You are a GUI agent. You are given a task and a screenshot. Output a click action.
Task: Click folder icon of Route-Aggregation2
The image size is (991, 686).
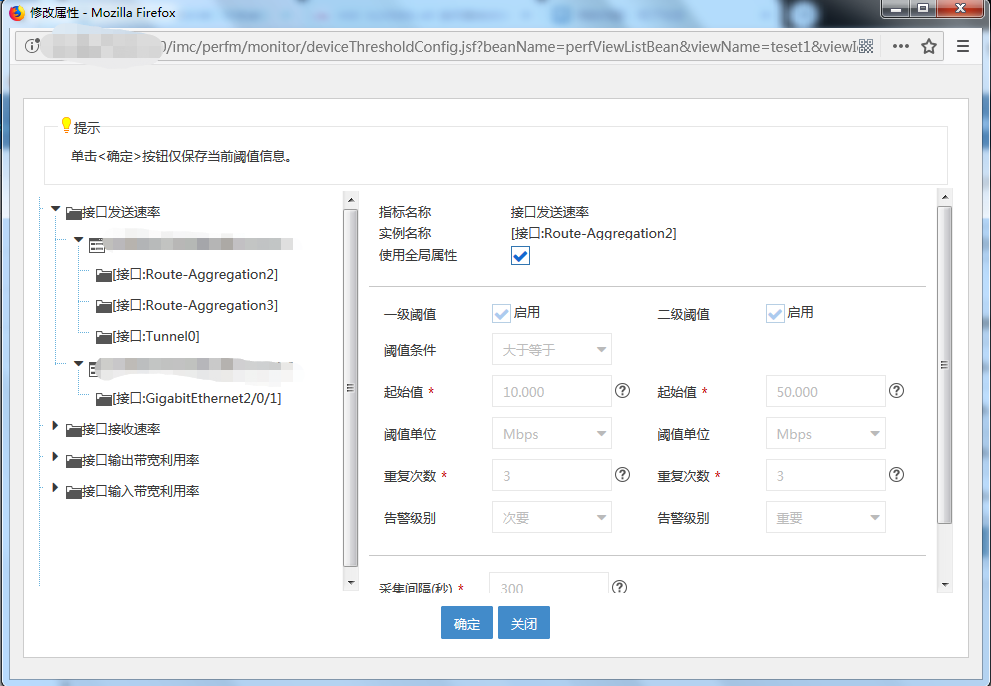tap(104, 275)
